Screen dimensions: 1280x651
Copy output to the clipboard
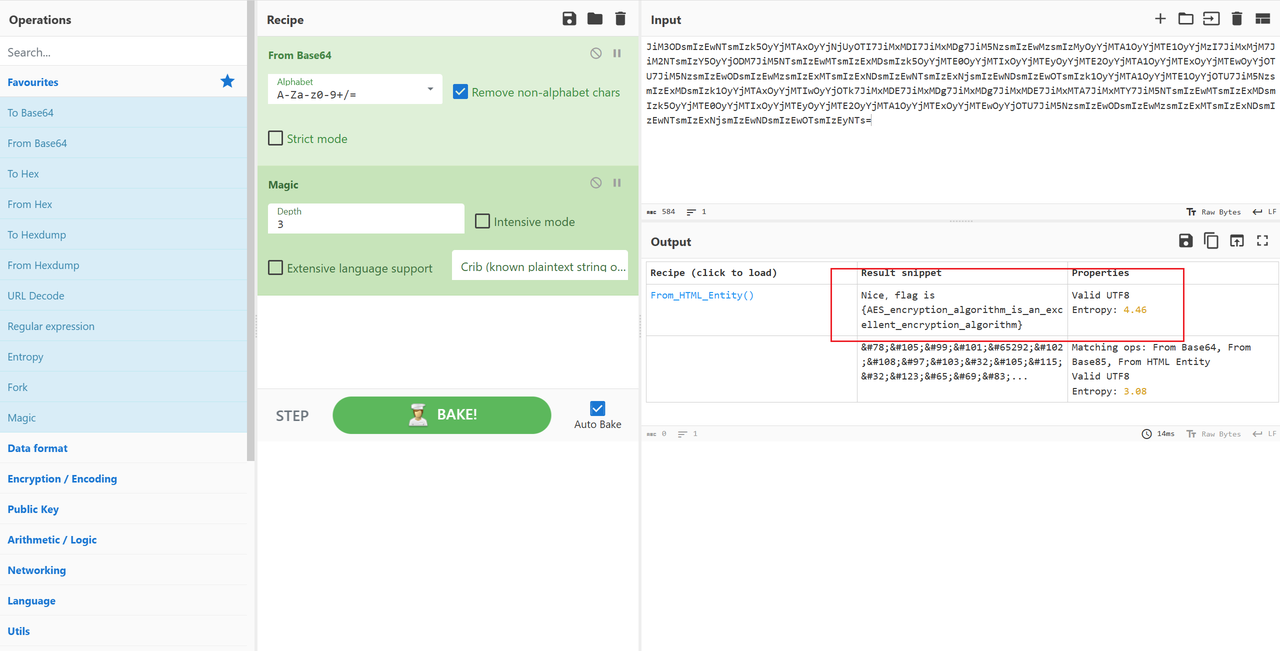(1211, 241)
